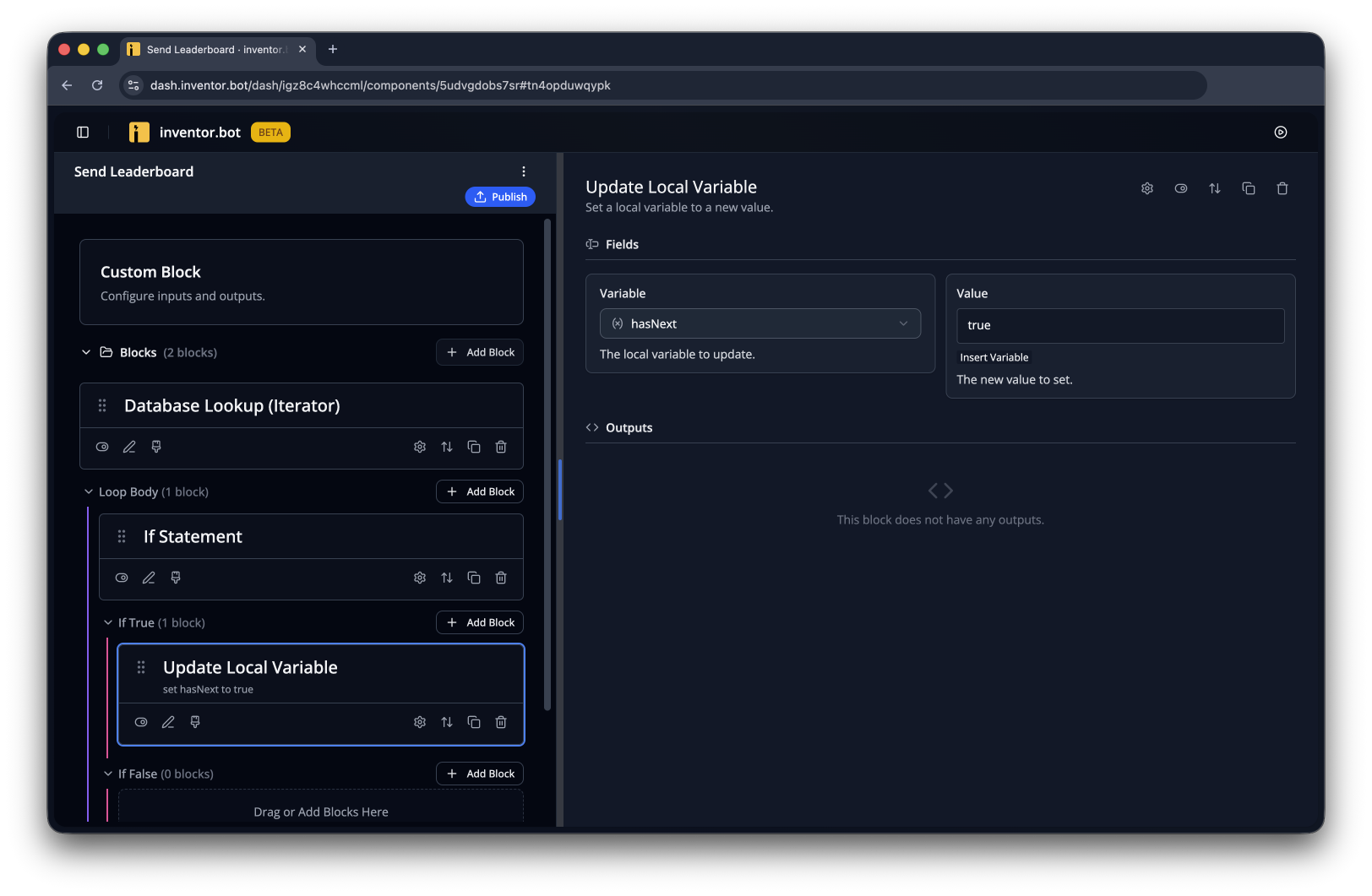
Task: Open the hasNext variable dropdown
Action: pyautogui.click(x=760, y=323)
